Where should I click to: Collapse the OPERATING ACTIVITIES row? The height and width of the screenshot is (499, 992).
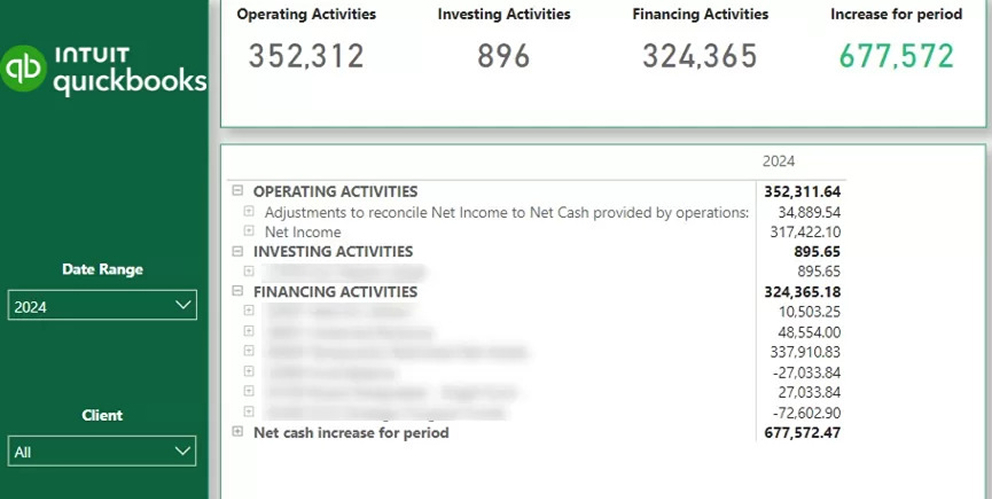(x=238, y=191)
